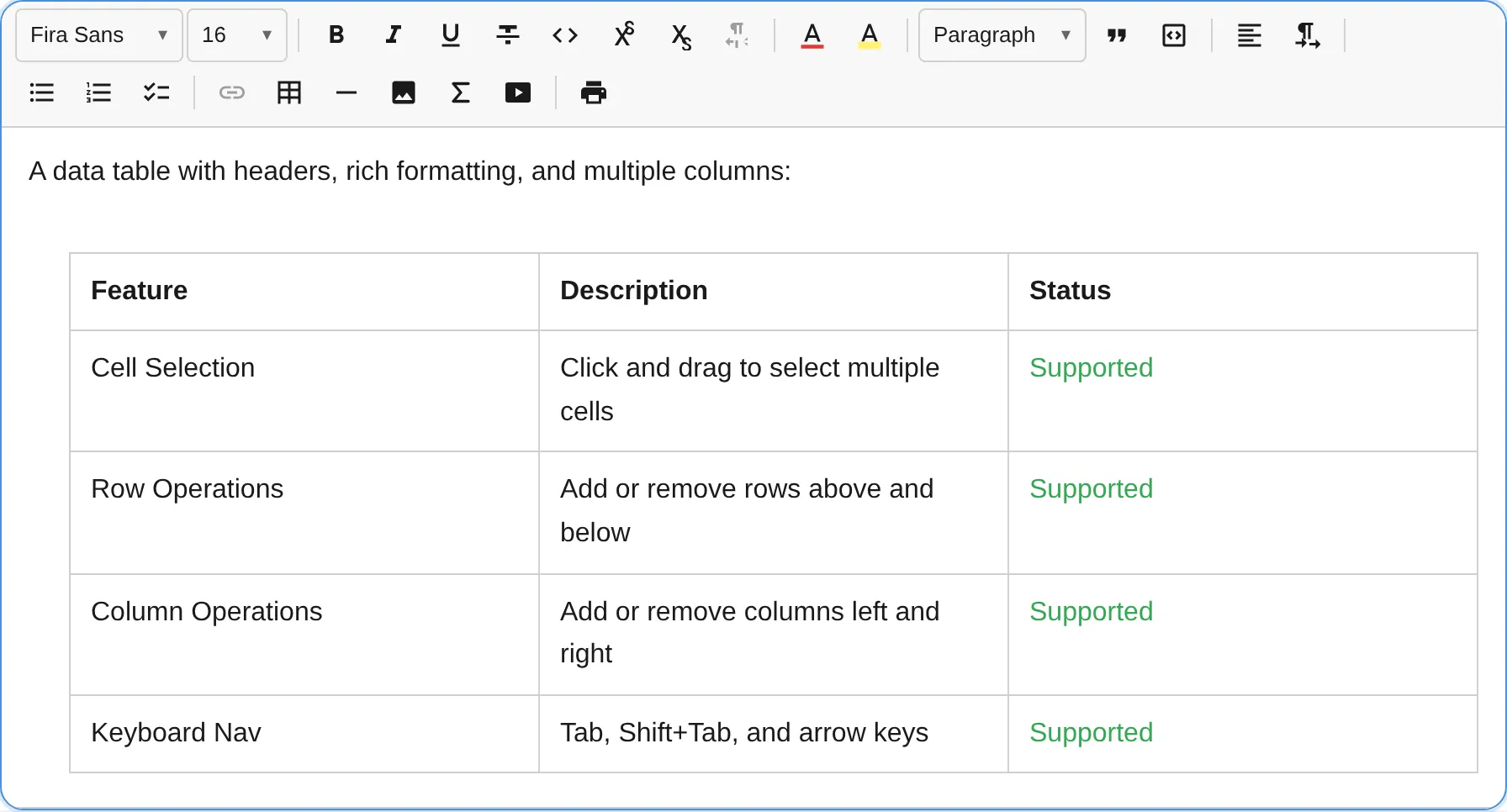The image size is (1507, 812).
Task: Click the Description header cell
Action: pos(774,292)
